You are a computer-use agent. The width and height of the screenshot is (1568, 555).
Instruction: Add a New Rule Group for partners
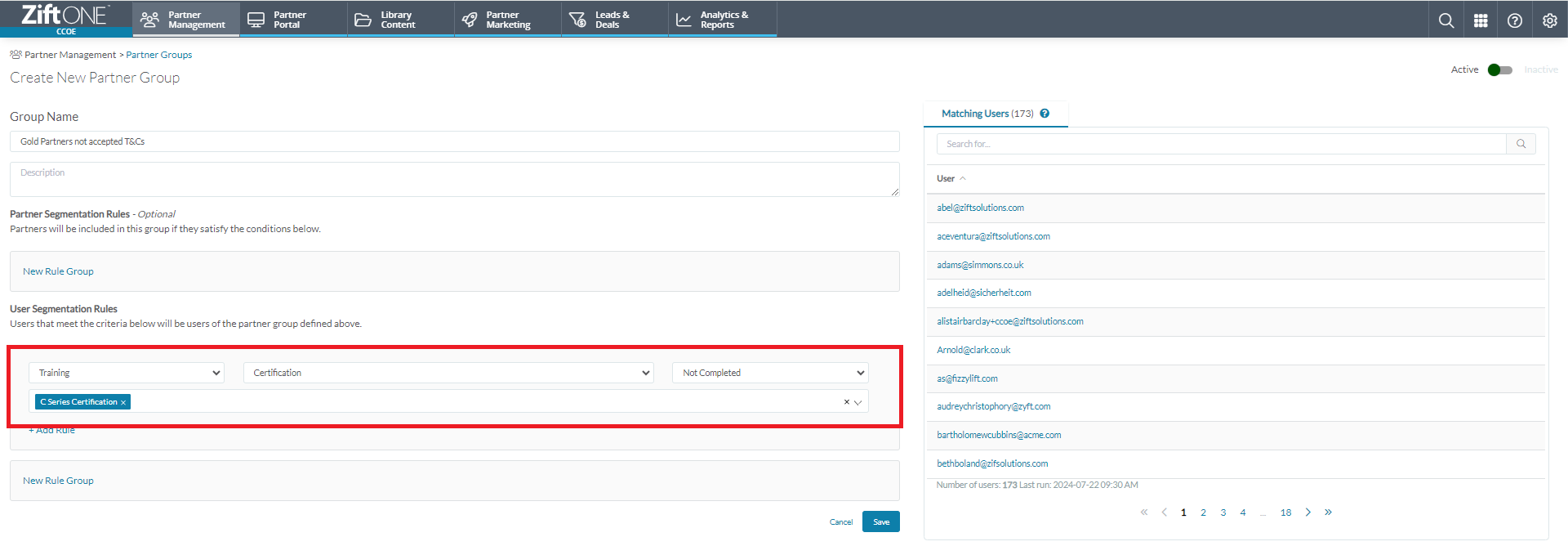pos(58,271)
